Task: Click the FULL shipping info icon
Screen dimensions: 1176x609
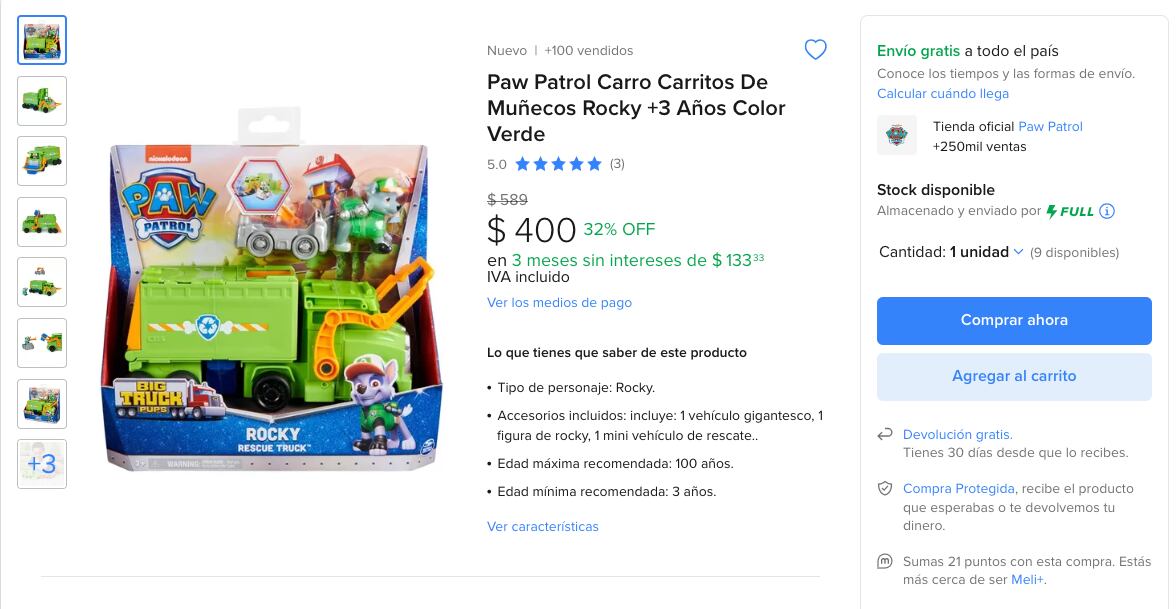Action: click(1108, 211)
